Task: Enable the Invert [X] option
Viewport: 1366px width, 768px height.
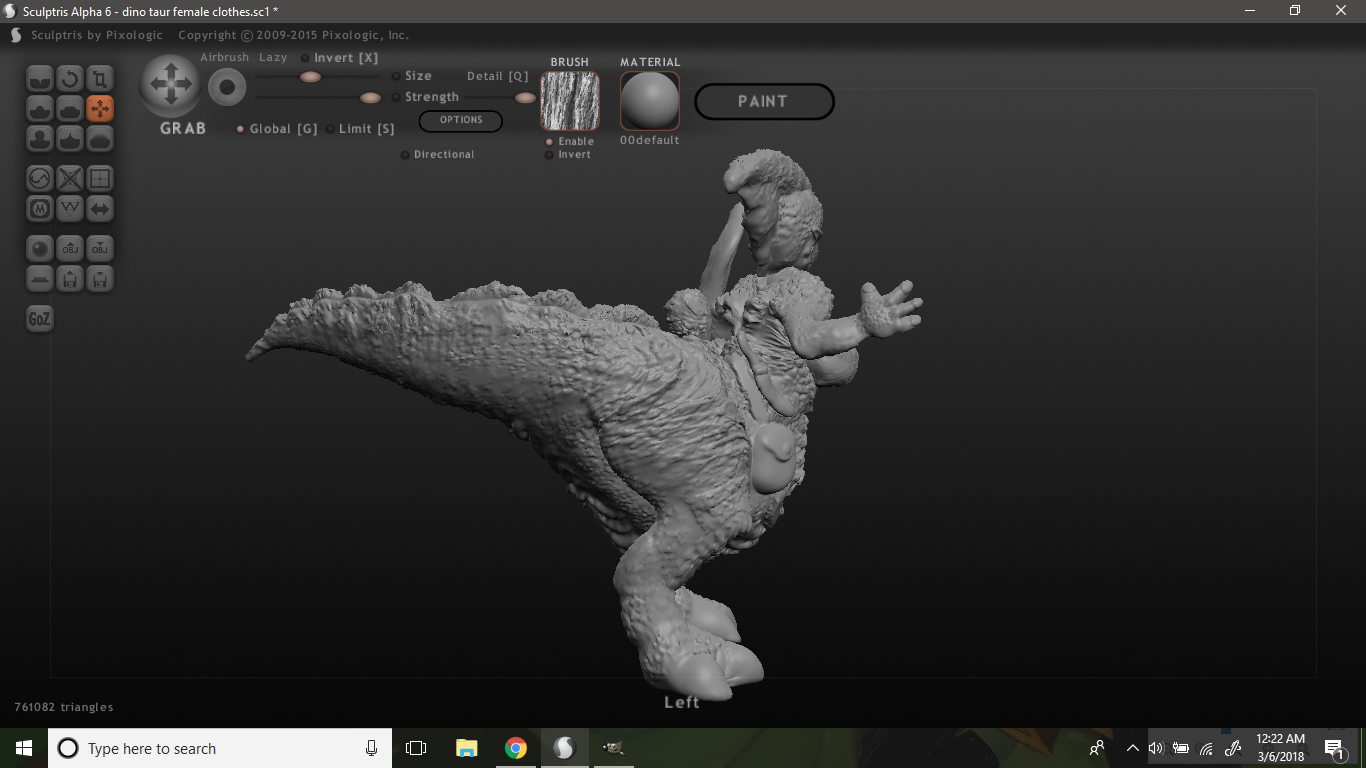Action: [x=306, y=58]
